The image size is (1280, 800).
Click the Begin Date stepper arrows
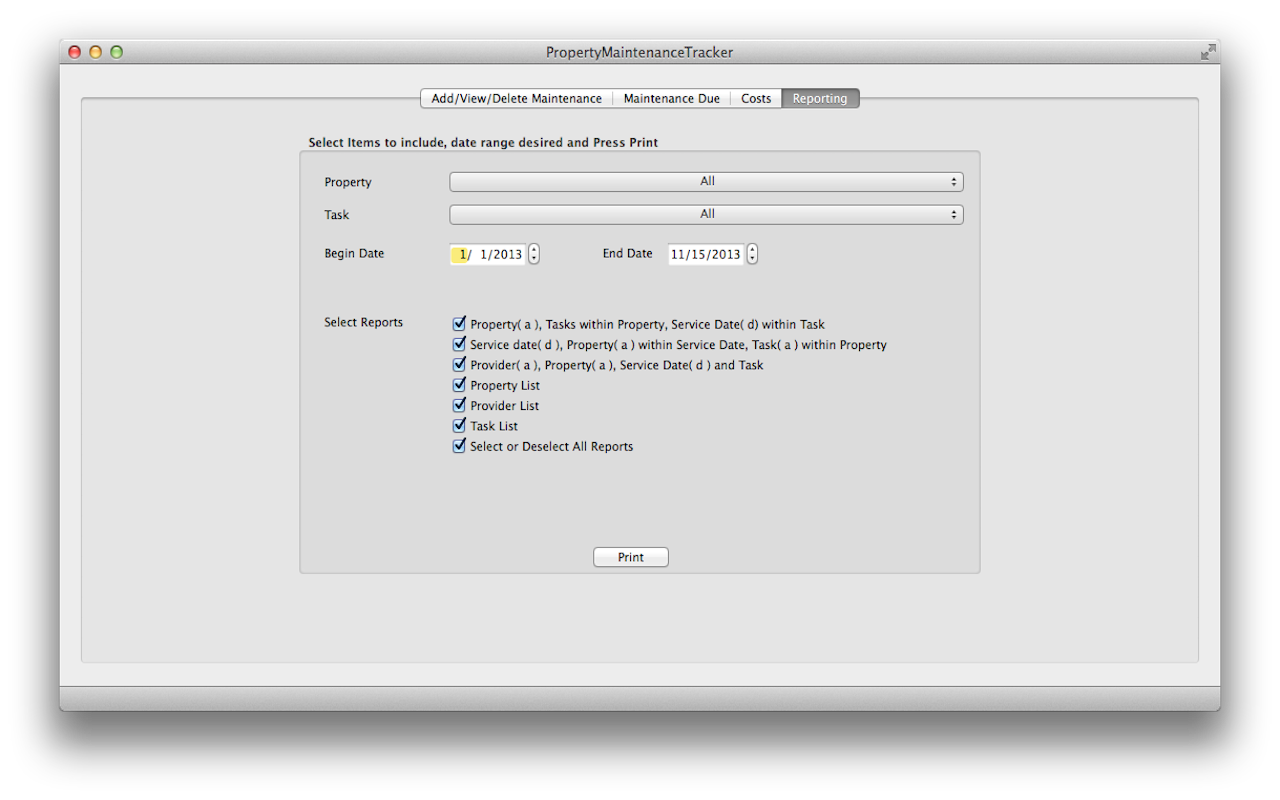[534, 254]
